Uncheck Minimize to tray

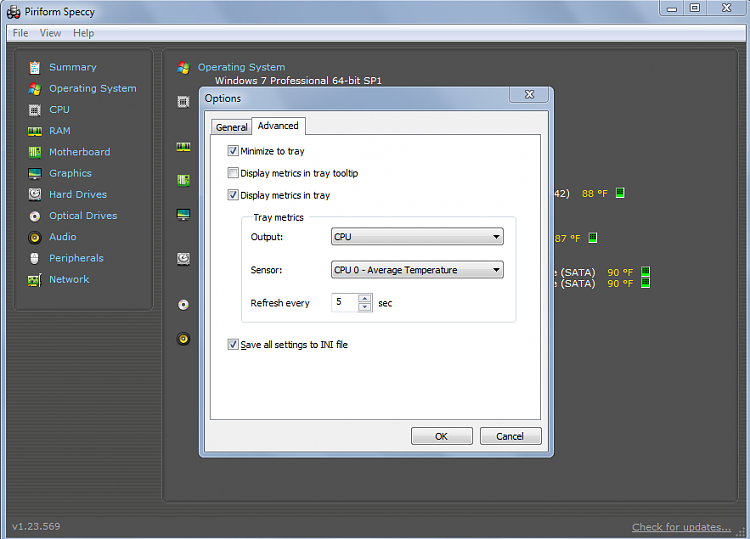click(x=233, y=151)
